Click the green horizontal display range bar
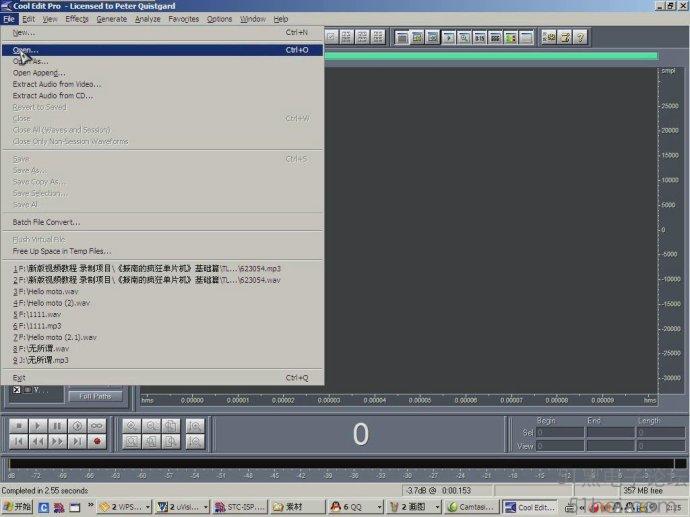This screenshot has width=690, height=517. point(491,56)
